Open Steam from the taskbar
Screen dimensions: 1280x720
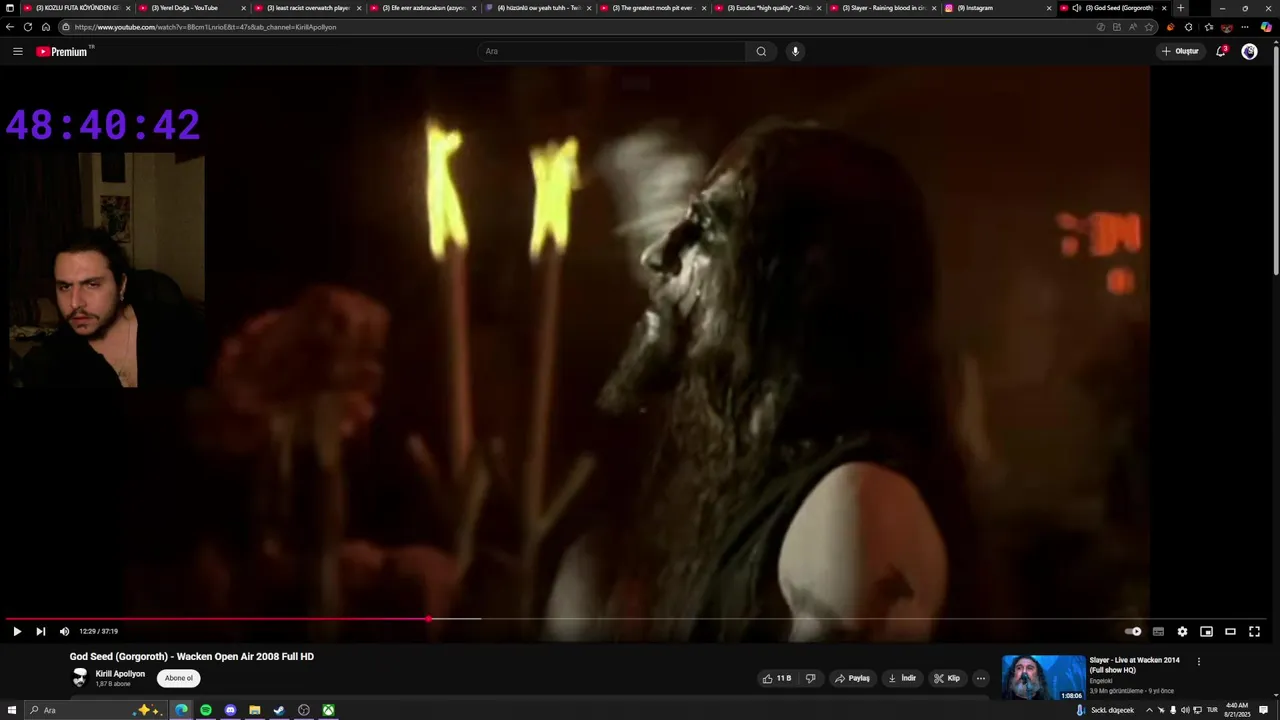tap(279, 710)
